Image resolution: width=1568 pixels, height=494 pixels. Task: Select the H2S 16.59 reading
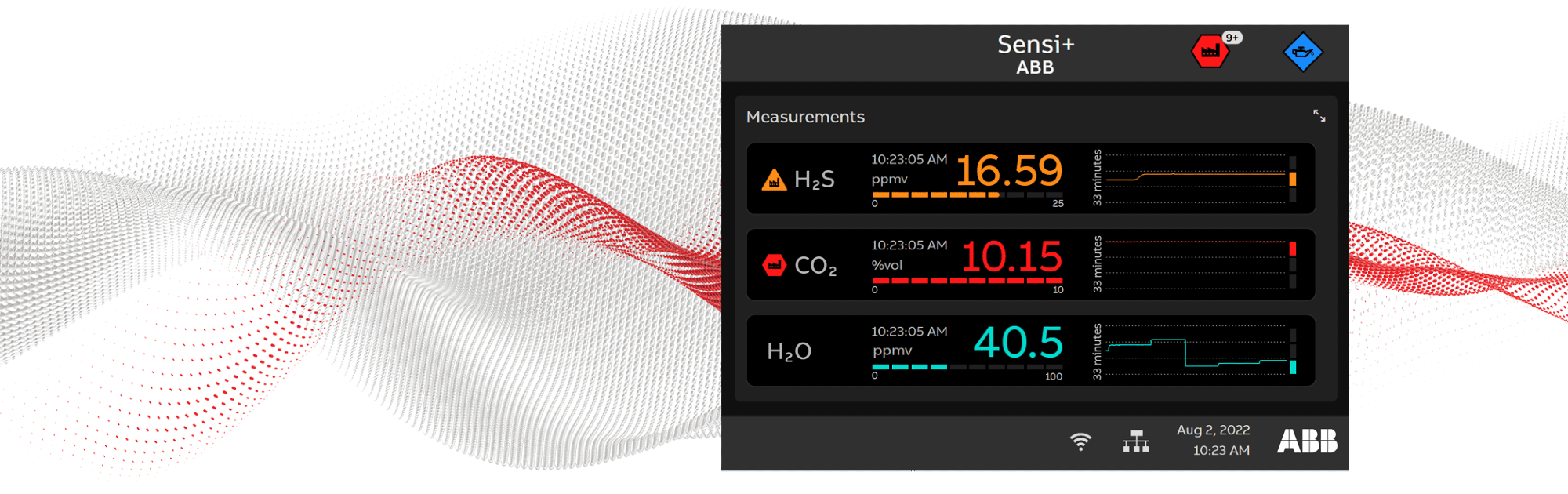pos(1009,170)
